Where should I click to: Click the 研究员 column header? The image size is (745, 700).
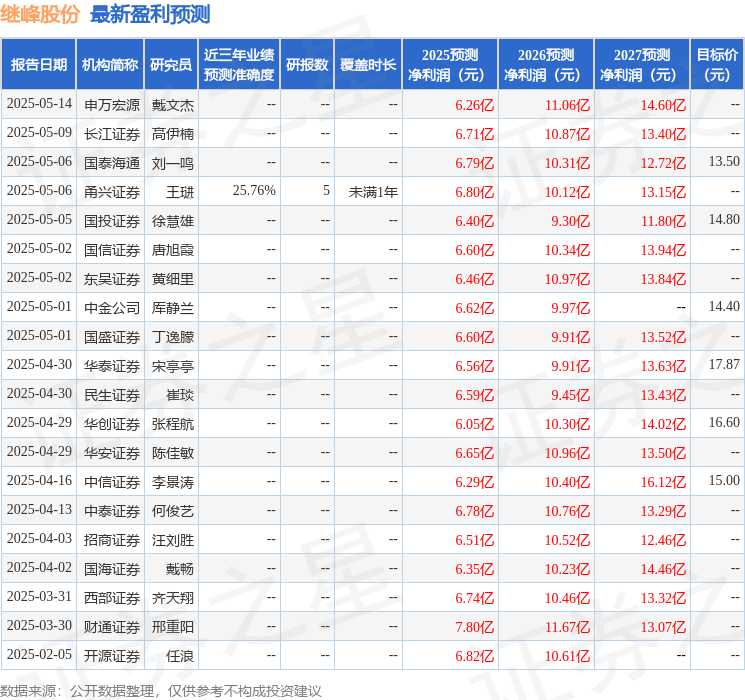click(171, 65)
